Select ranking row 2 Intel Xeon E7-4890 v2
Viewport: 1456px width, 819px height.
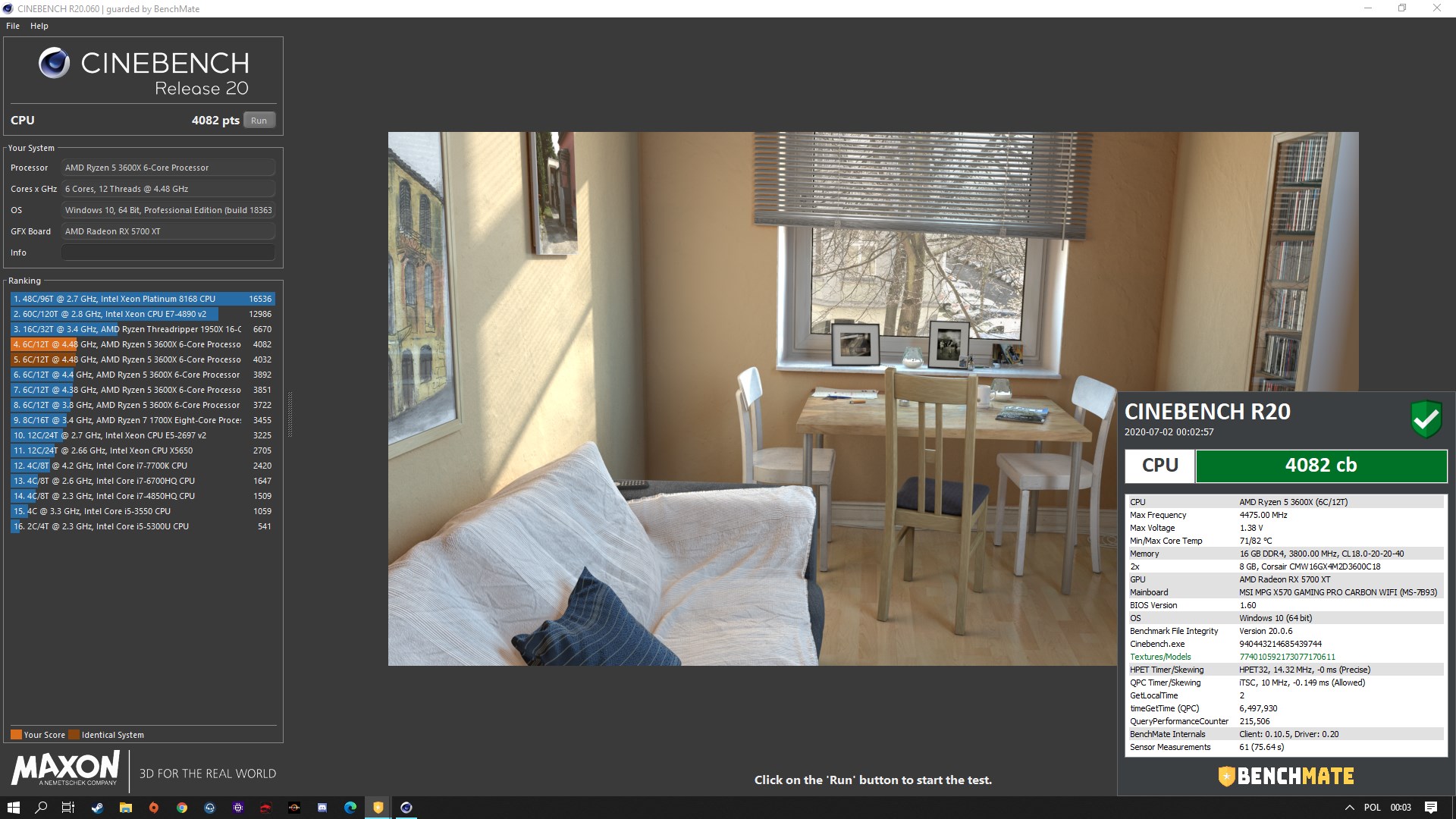(x=143, y=314)
